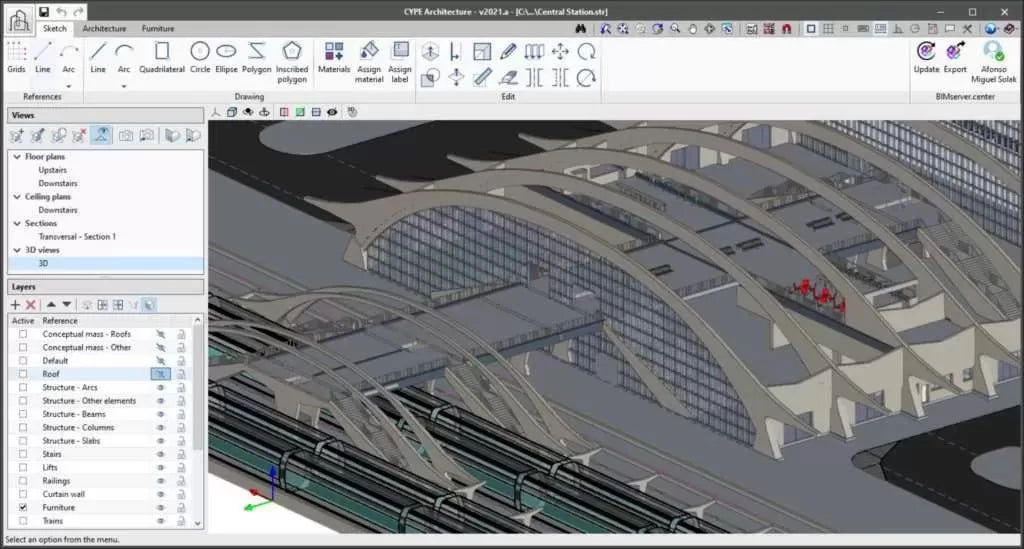Select the Ellipse drawing tool
This screenshot has height=549, width=1024.
[227, 57]
